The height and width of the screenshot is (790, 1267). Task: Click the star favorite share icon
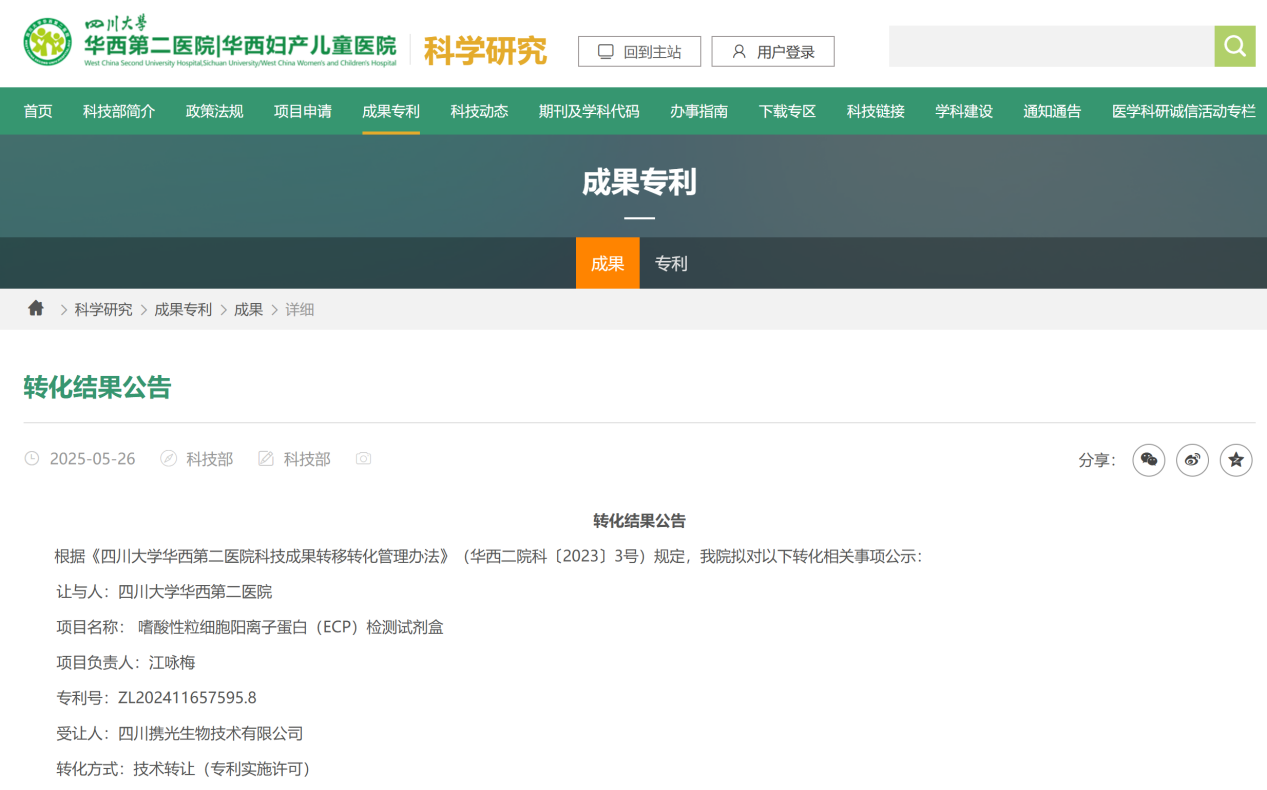click(1236, 460)
